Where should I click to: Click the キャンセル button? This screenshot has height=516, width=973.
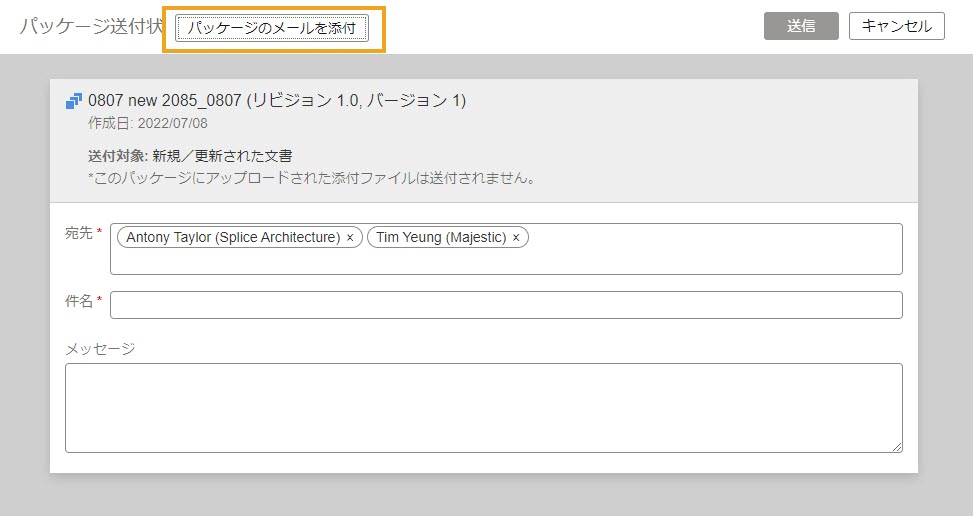click(x=897, y=26)
